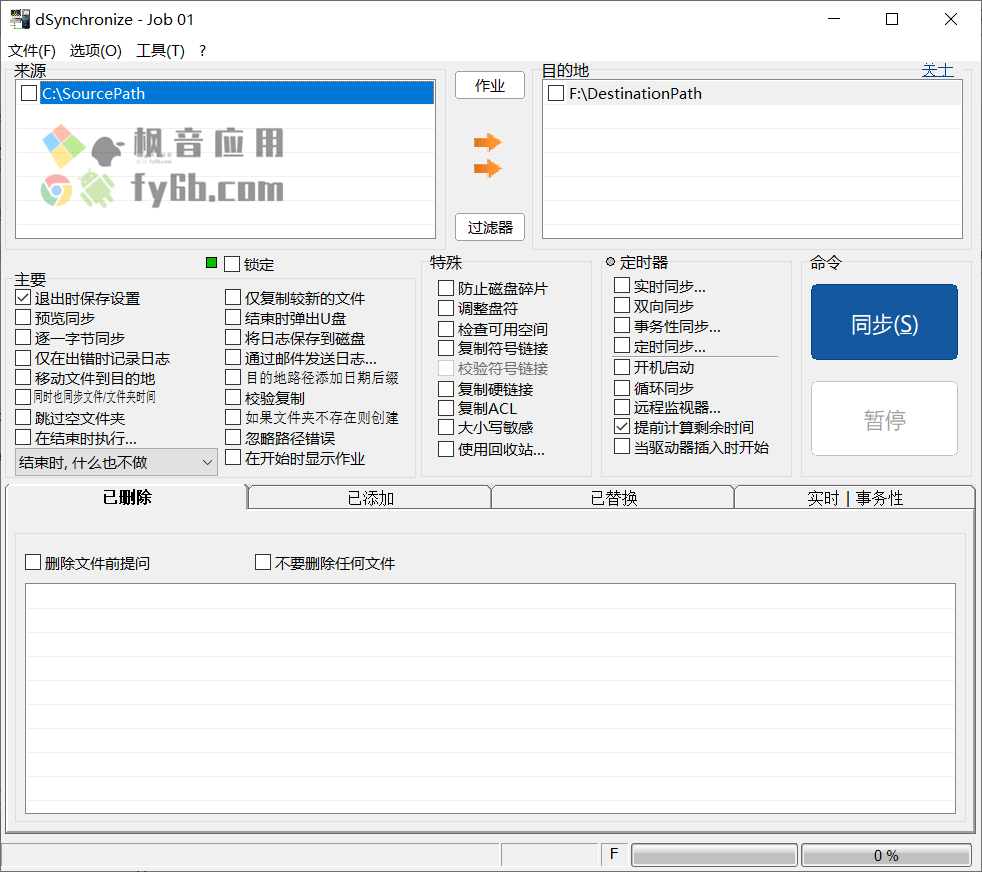Viewport: 982px width, 872px height.
Task: Switch to the 实时 | 事务性 tab
Action: [855, 499]
